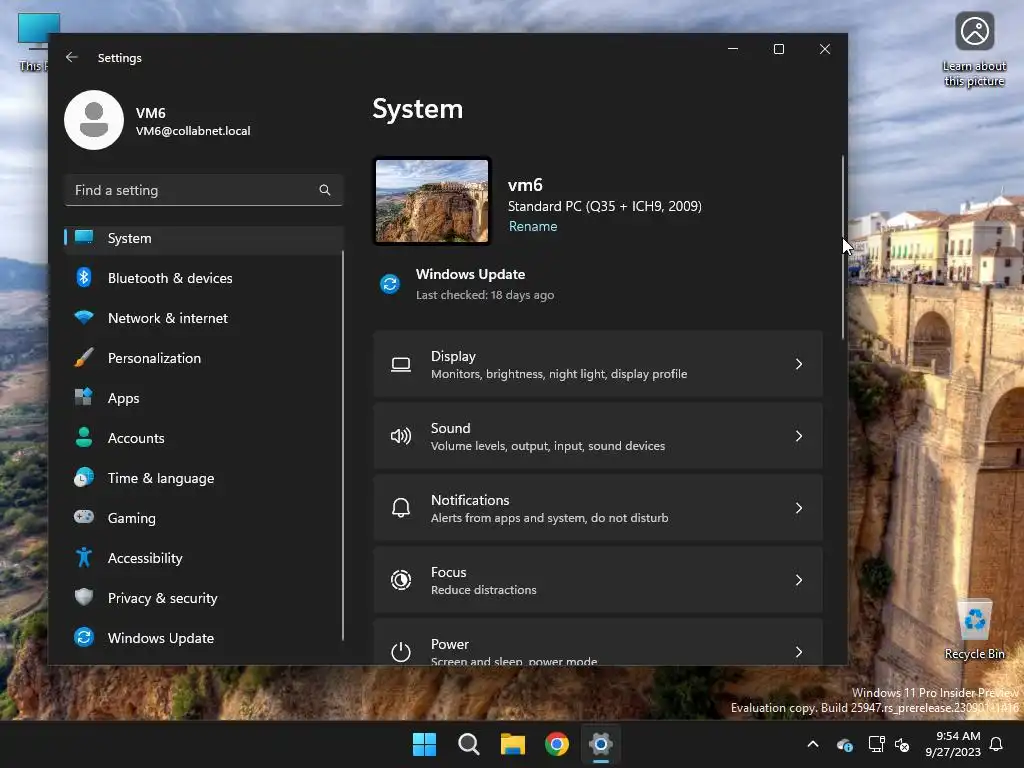Click the search magnifier in Find a setting
Viewport: 1024px width, 768px height.
click(x=325, y=190)
